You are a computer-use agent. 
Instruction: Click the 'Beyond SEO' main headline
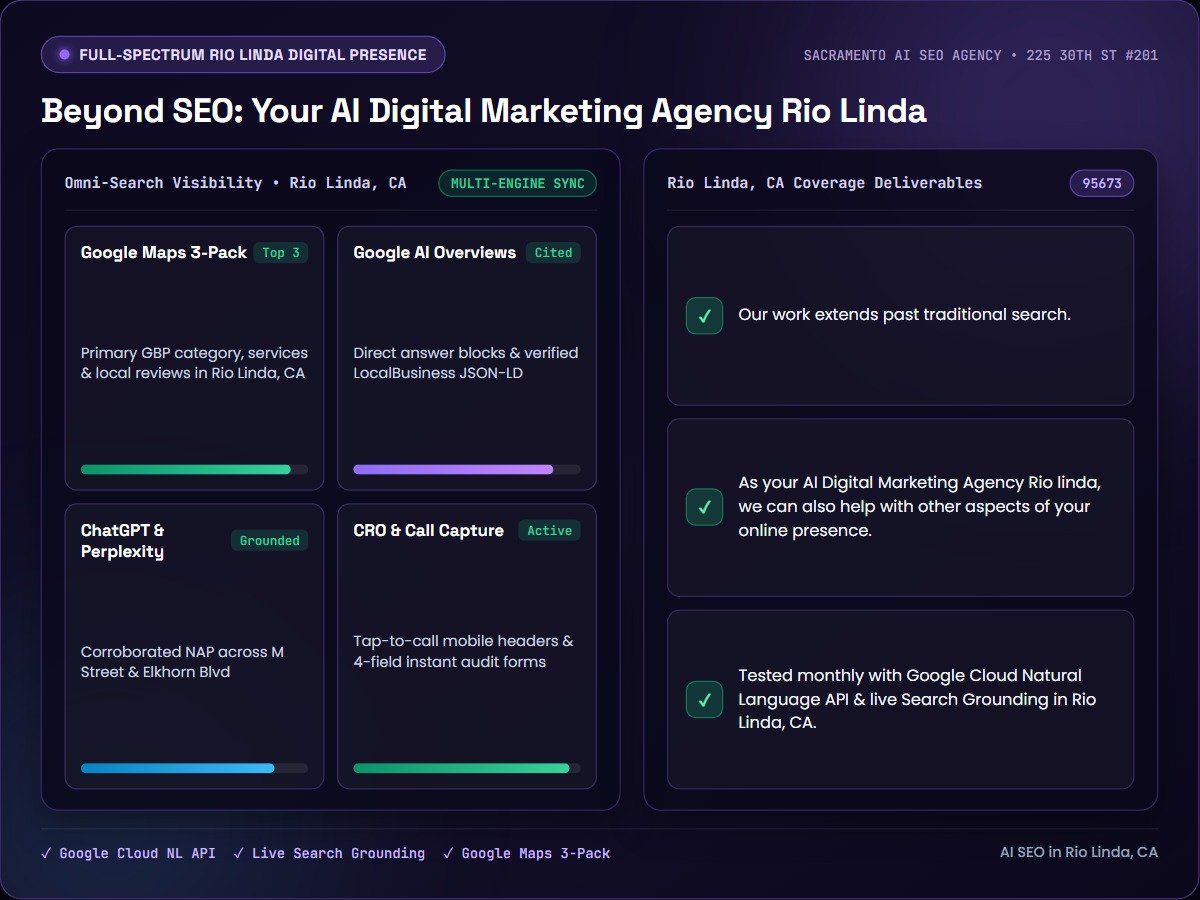click(x=484, y=111)
